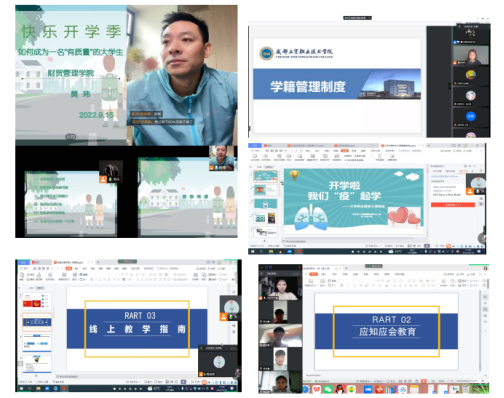Click small speaker video tile in 快乐开学季 window
504x398 pixels.
coord(222,158)
